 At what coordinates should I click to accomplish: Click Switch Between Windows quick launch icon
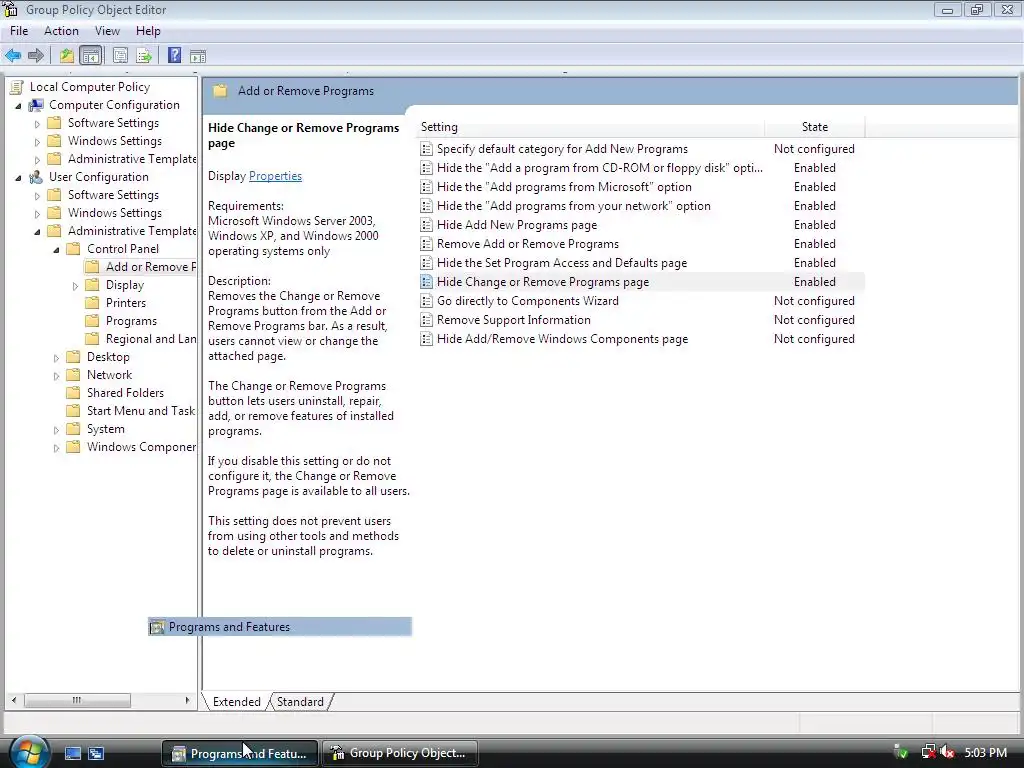[x=96, y=753]
